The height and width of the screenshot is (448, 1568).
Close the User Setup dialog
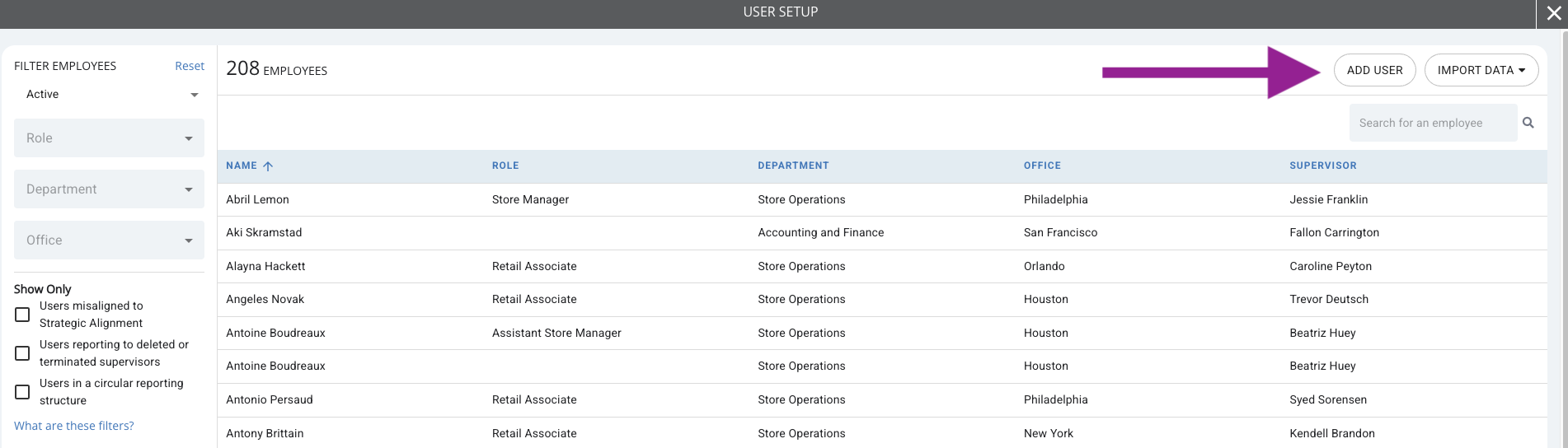tap(1553, 14)
